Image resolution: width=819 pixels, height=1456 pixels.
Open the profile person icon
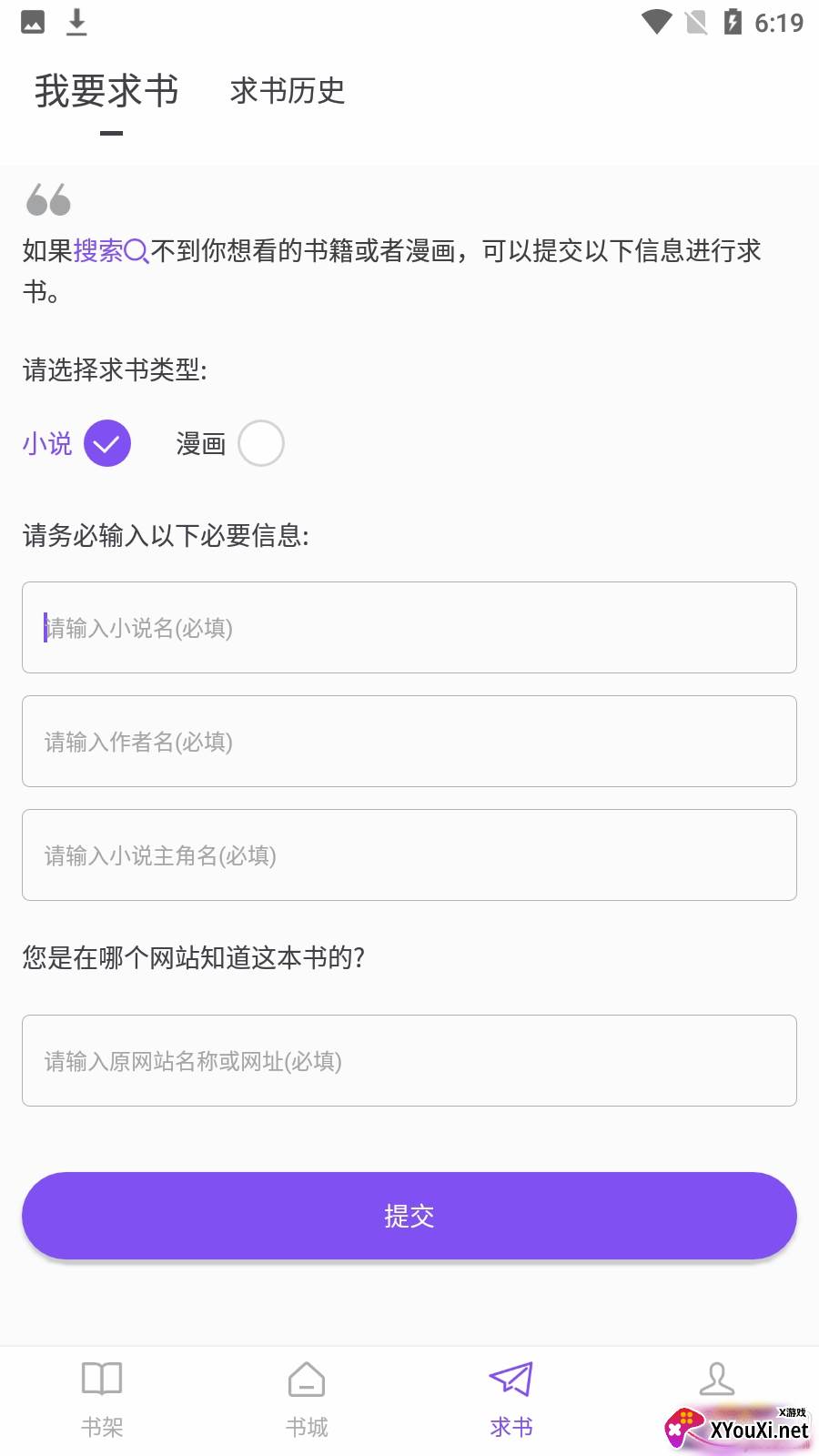click(716, 1380)
